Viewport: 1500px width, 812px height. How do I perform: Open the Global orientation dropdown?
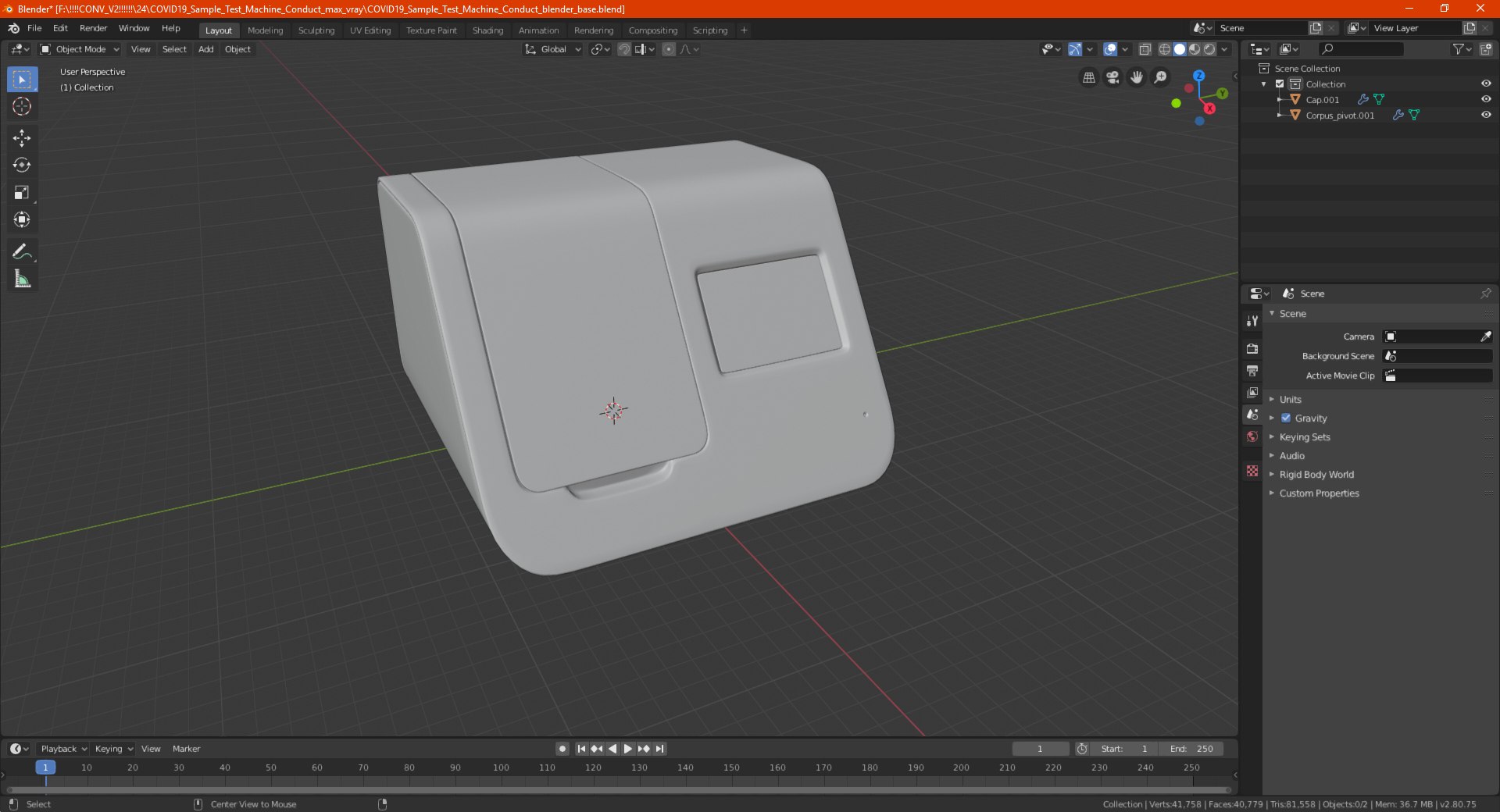(x=553, y=49)
